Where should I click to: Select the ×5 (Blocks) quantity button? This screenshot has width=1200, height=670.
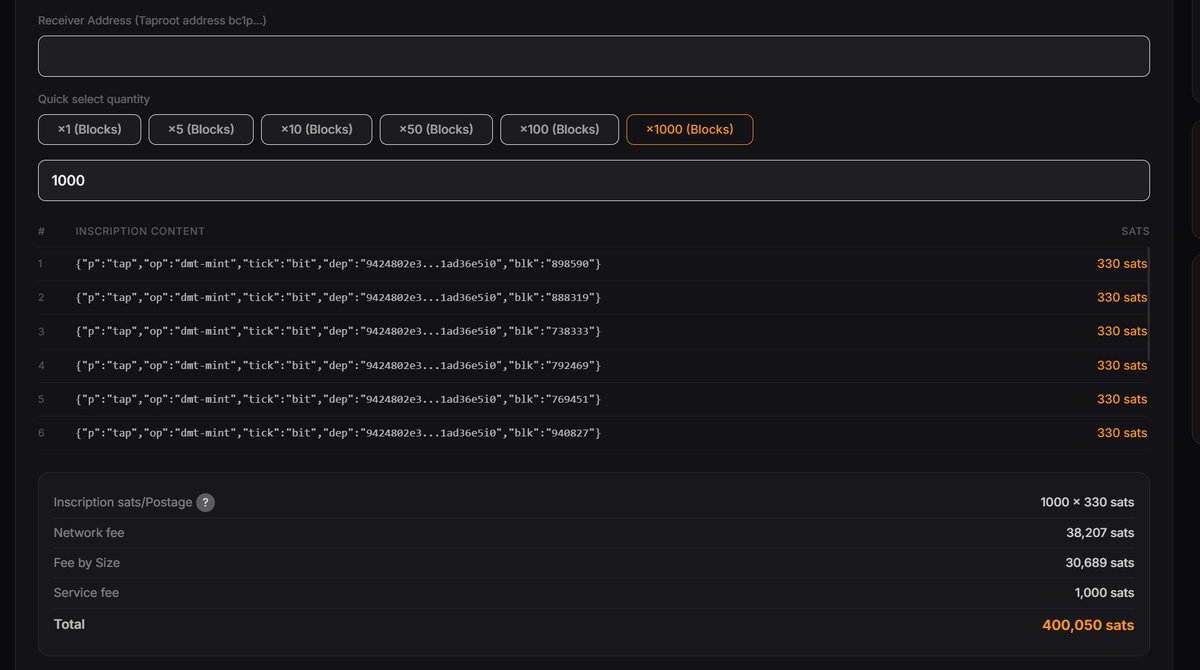[201, 129]
